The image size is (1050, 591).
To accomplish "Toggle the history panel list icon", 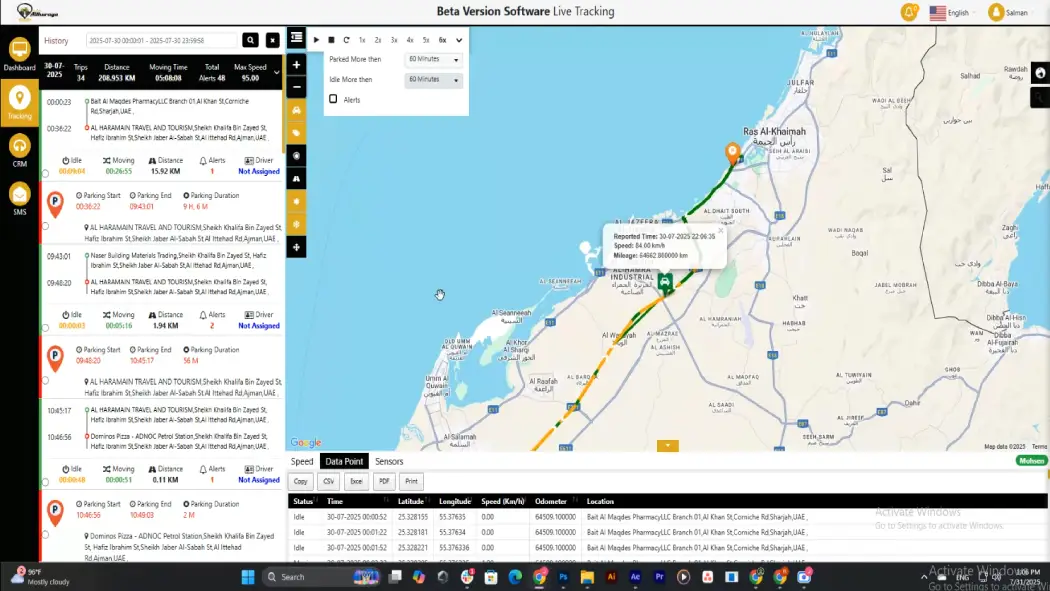I will click(297, 37).
